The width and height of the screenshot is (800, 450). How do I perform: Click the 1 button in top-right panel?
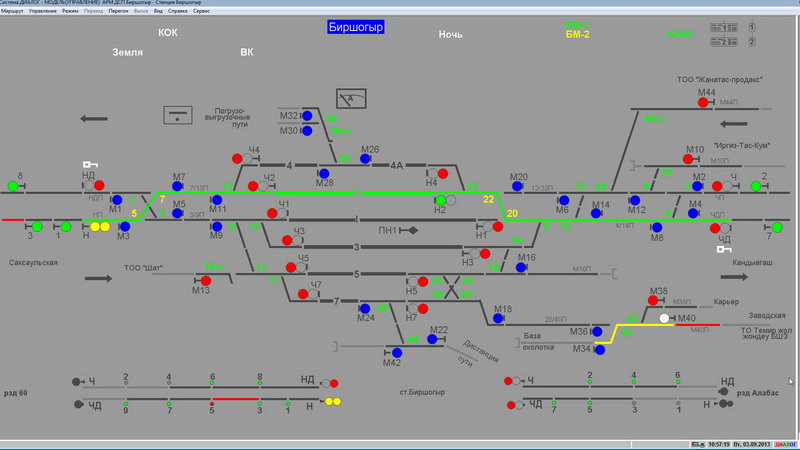click(x=752, y=27)
